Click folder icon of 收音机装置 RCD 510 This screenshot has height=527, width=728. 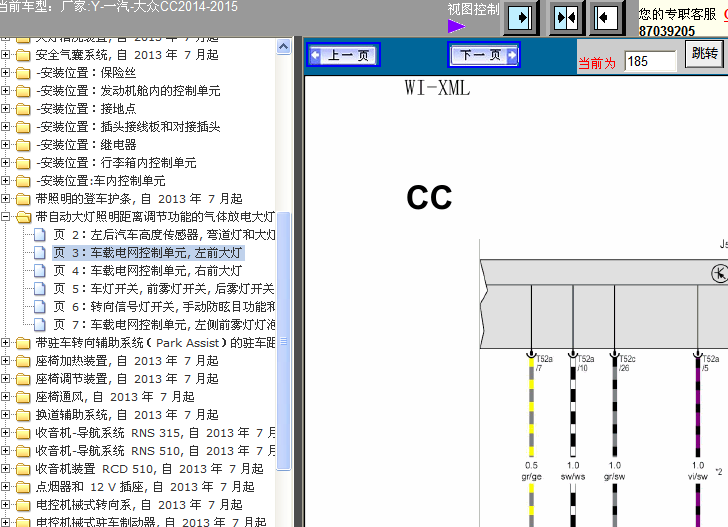23,469
